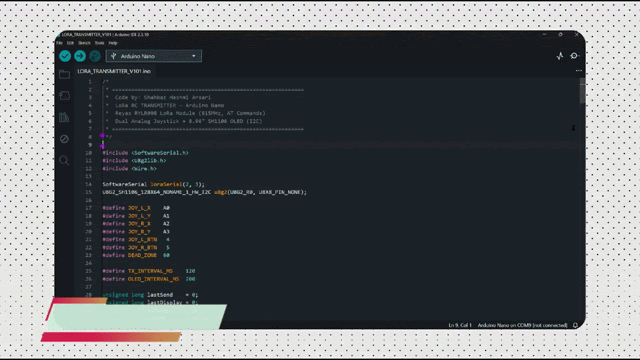Click line number 16 in the gutter
640x360 pixels.
(89, 200)
